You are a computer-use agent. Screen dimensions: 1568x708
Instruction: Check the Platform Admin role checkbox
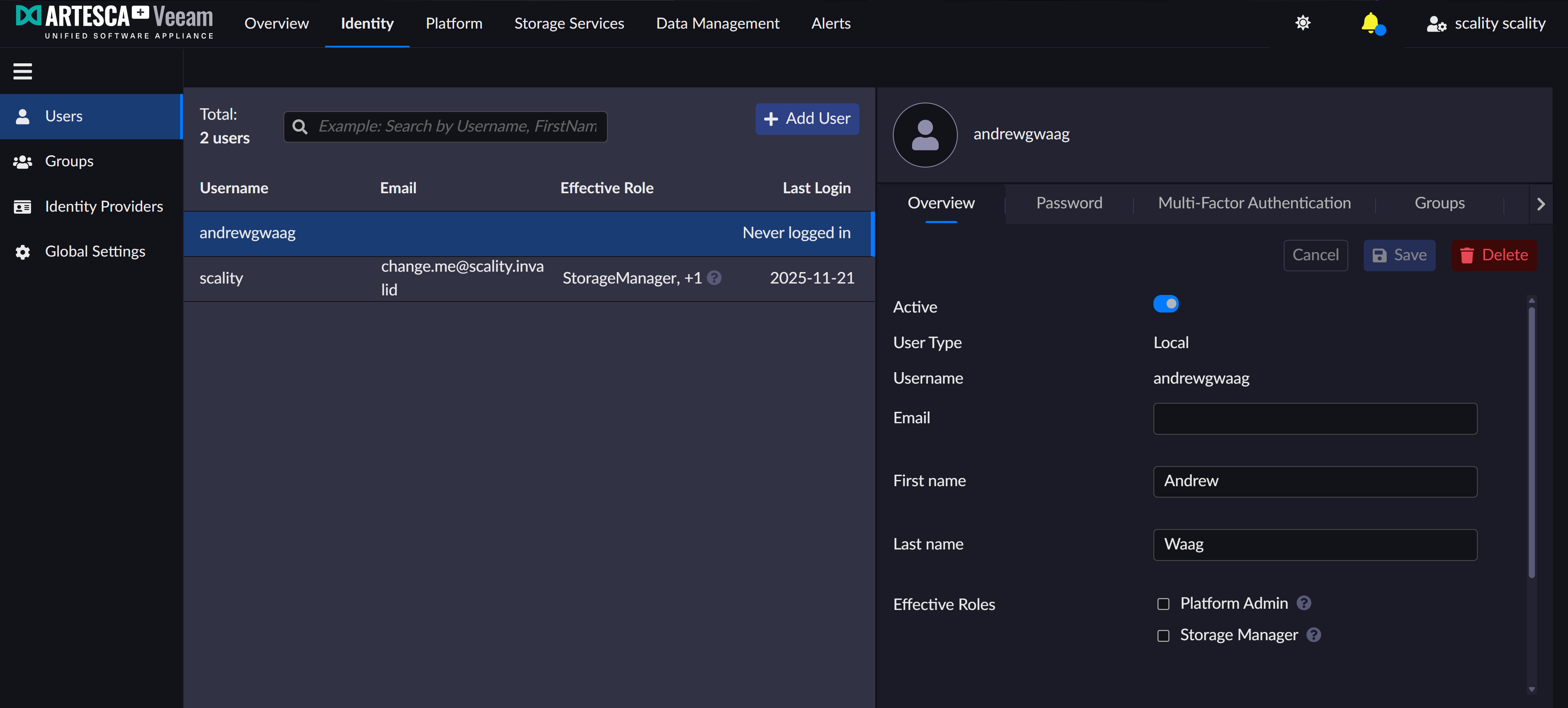(1163, 603)
